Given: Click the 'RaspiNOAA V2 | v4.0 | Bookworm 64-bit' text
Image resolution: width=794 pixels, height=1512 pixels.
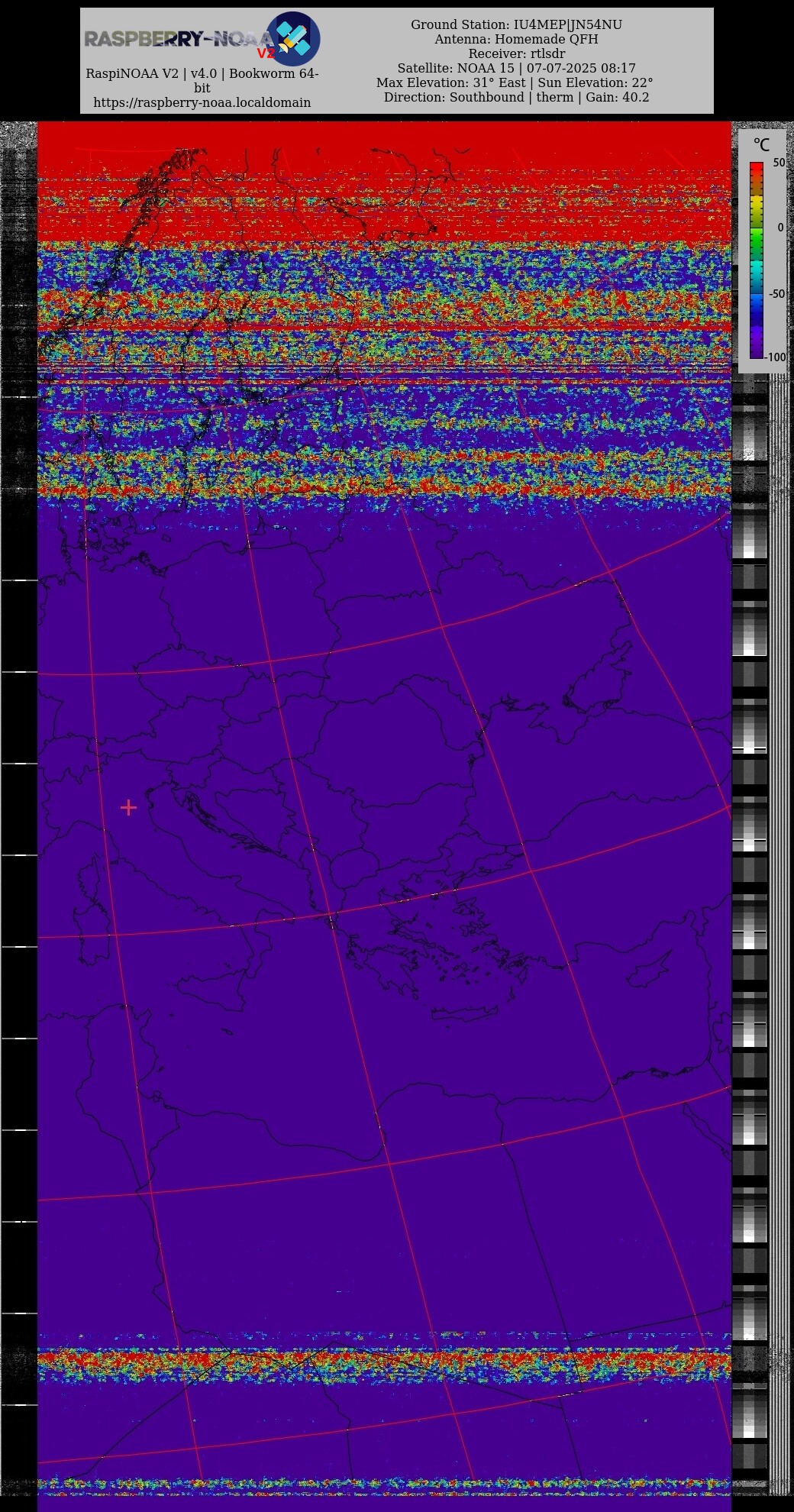Looking at the screenshot, I should click(x=202, y=80).
